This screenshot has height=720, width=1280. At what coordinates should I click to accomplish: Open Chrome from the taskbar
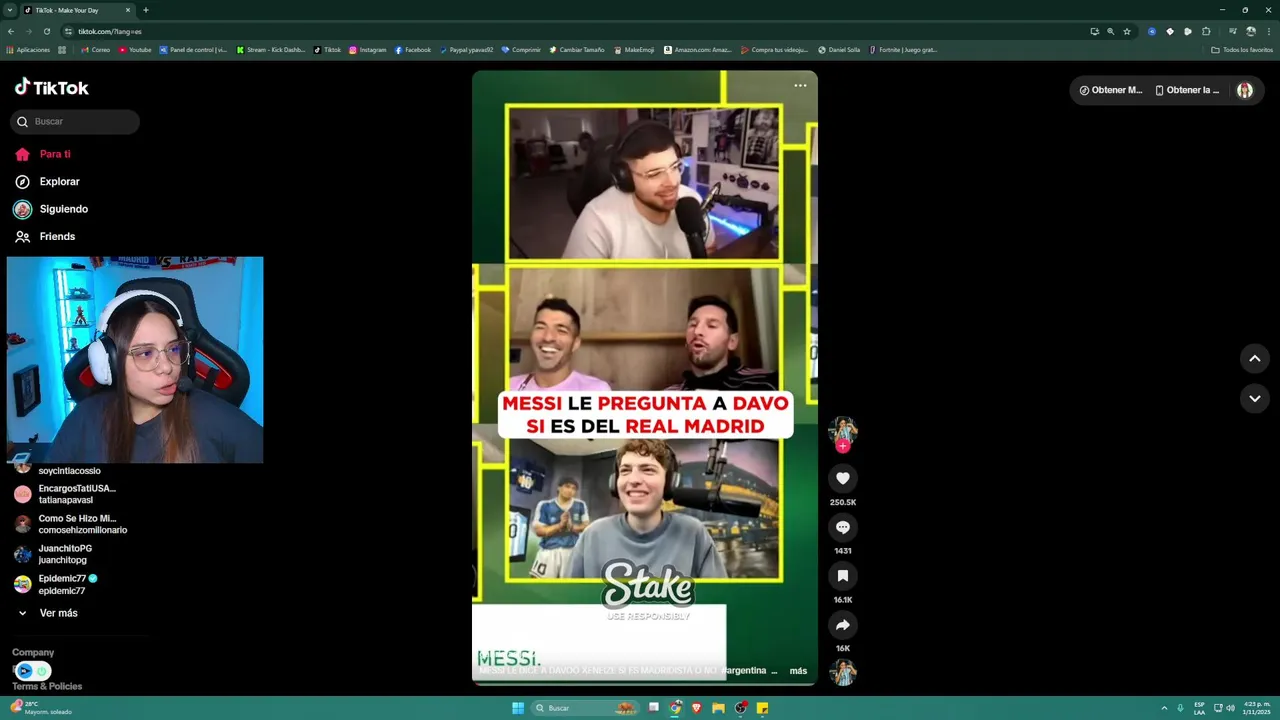pos(676,708)
